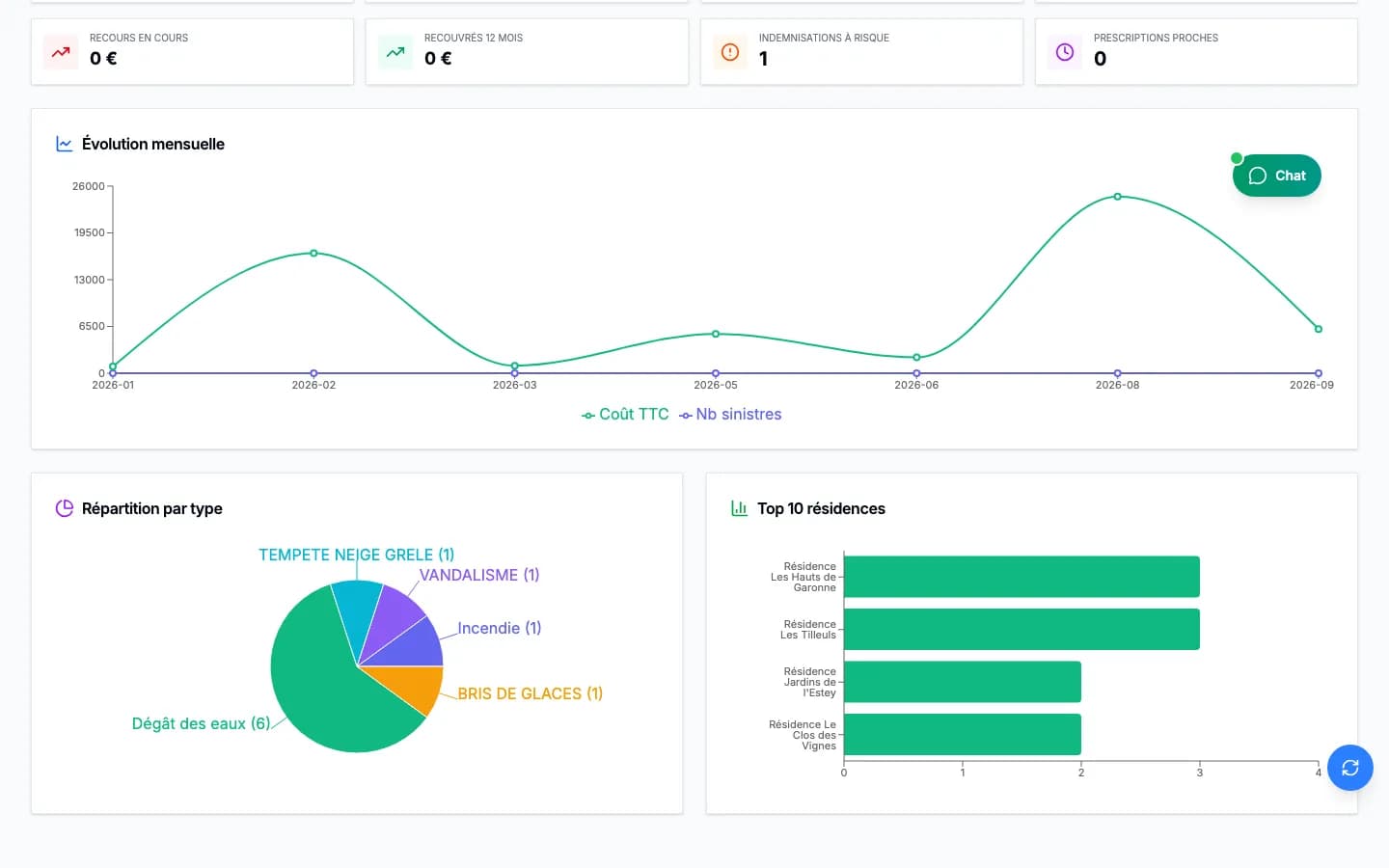
Task: Click the 'Répartition par type' heading
Action: click(152, 508)
